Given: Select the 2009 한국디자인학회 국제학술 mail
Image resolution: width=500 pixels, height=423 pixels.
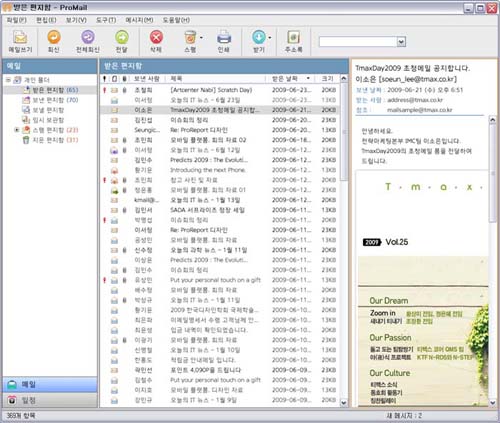Looking at the screenshot, I should pos(220,310).
